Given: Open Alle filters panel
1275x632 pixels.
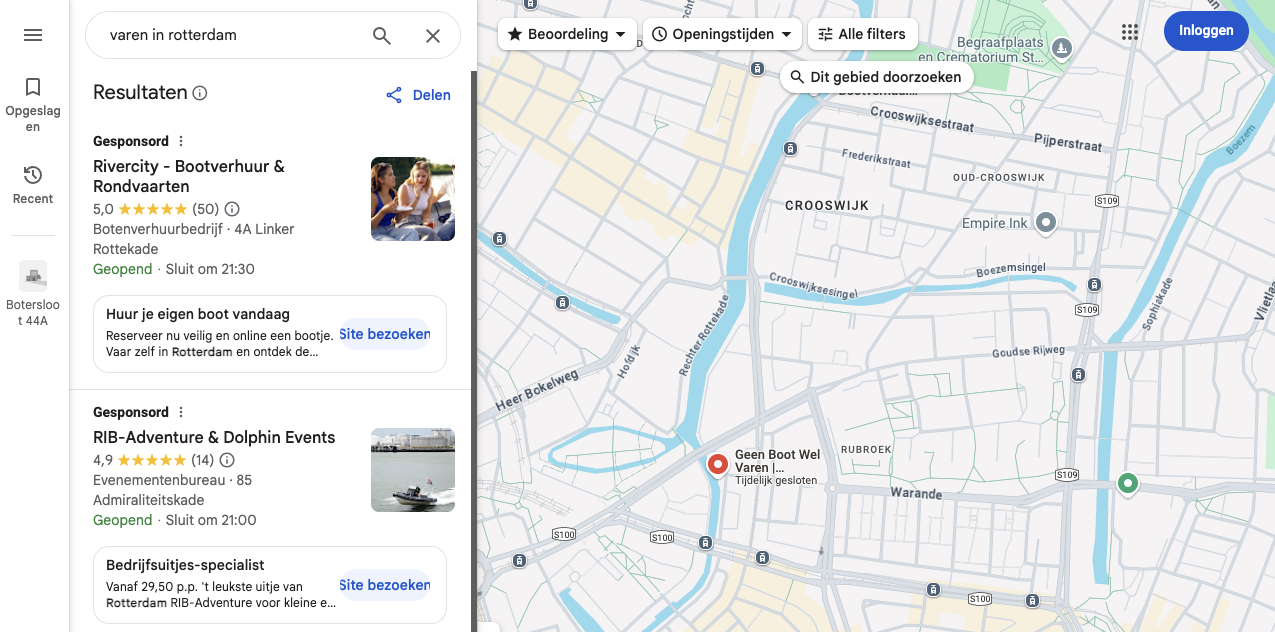Looking at the screenshot, I should (x=862, y=34).
